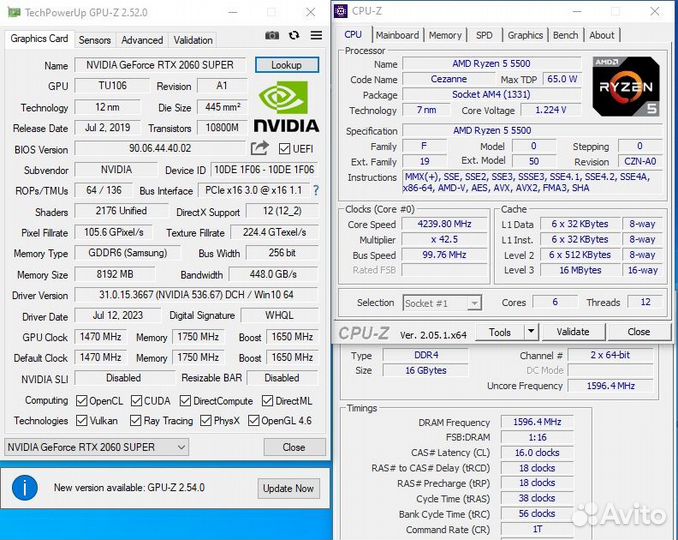The height and width of the screenshot is (540, 678).
Task: Click the Code Name value Cezanne
Action: click(x=449, y=79)
